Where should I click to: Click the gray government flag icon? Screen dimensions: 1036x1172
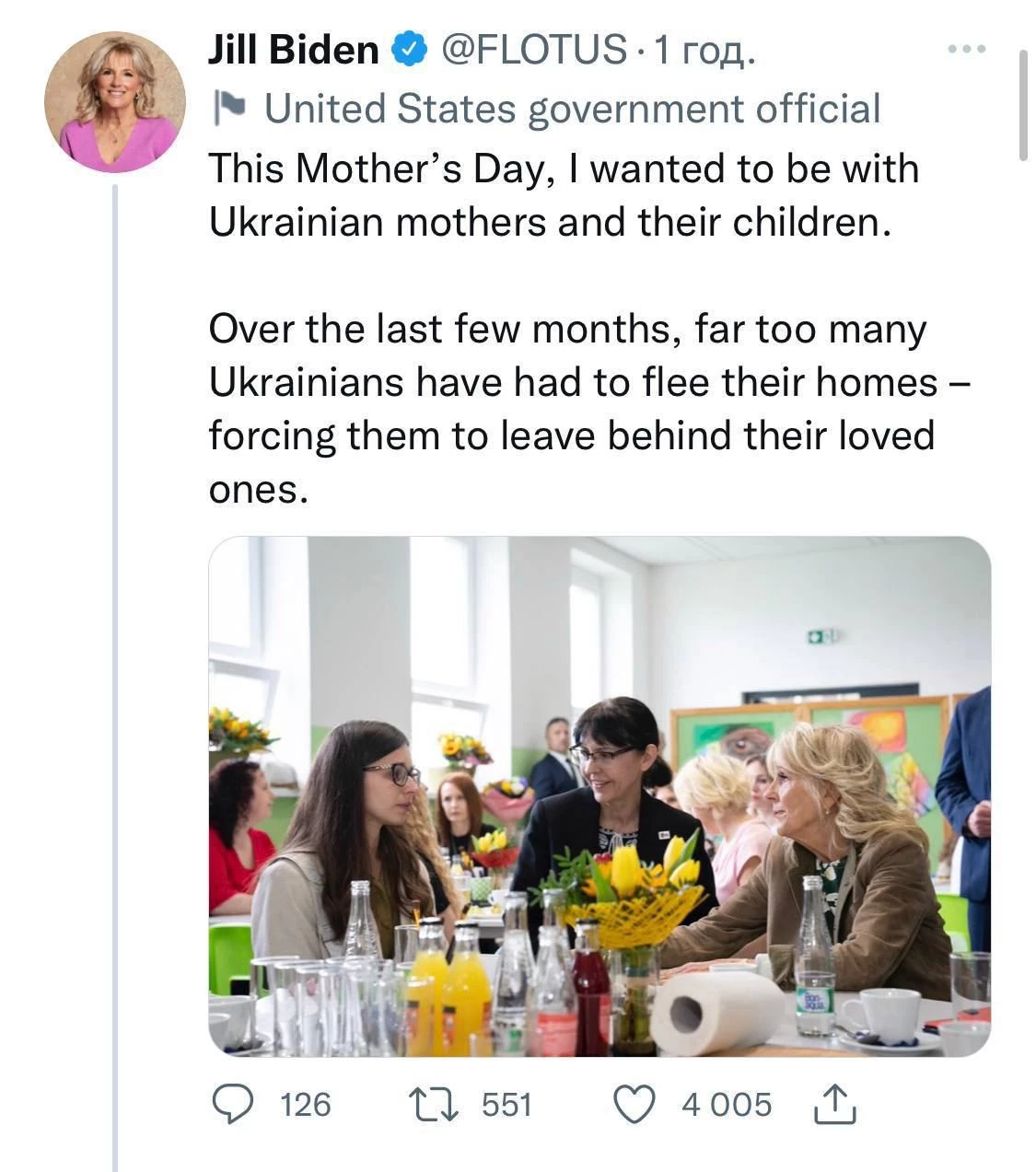(227, 109)
